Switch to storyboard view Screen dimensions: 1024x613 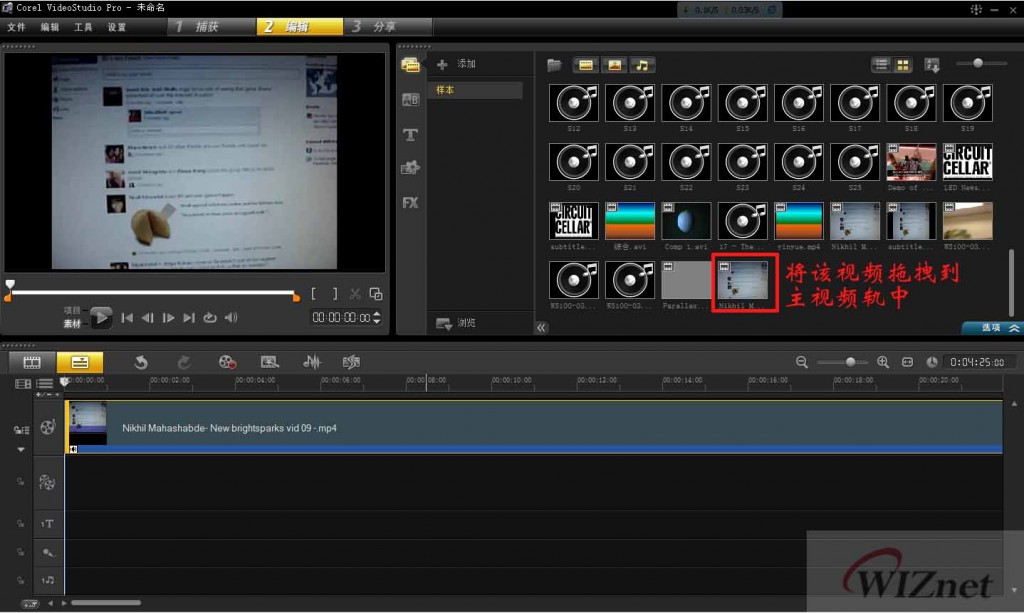(x=32, y=362)
